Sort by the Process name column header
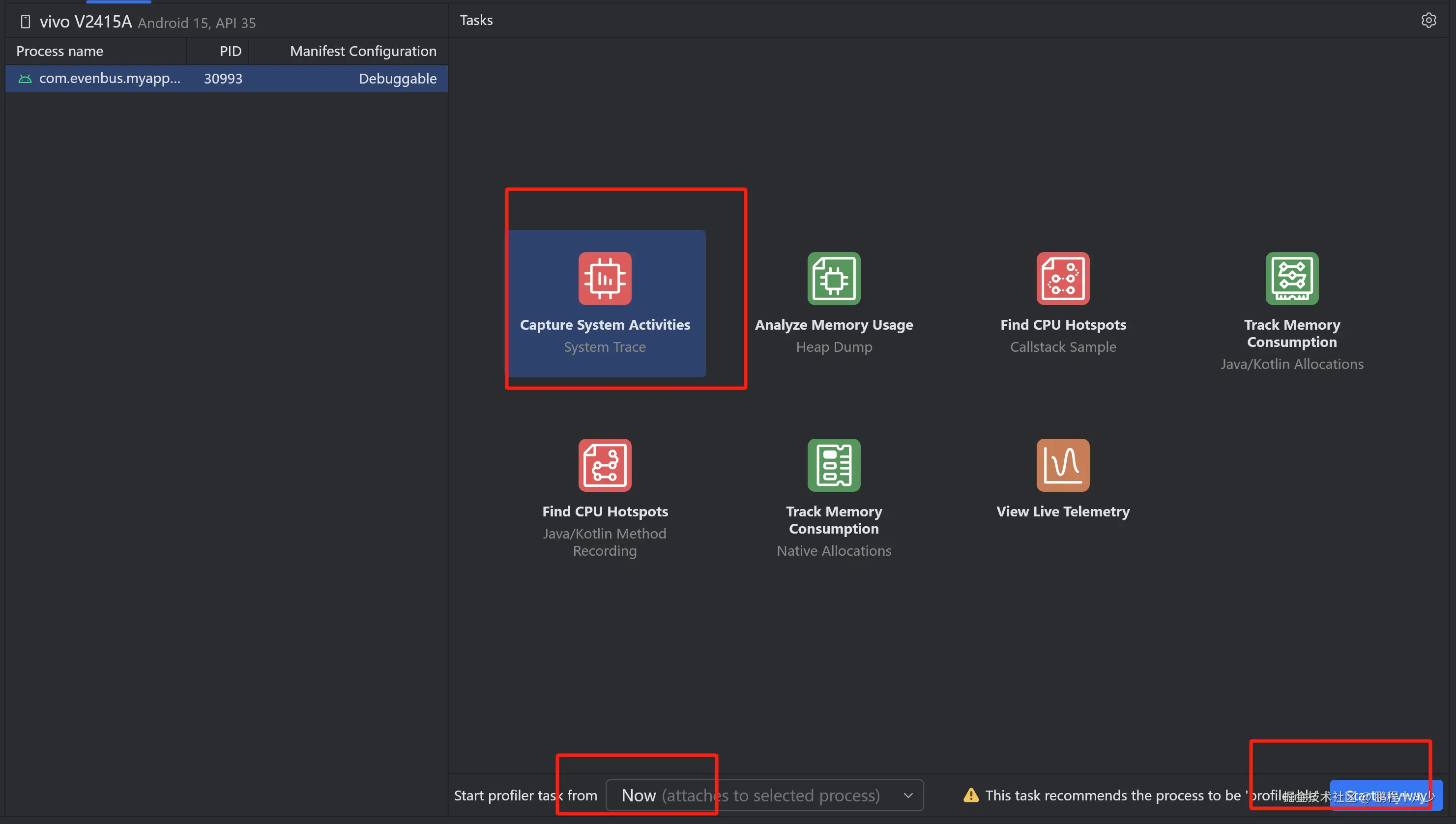1456x824 pixels. point(59,52)
